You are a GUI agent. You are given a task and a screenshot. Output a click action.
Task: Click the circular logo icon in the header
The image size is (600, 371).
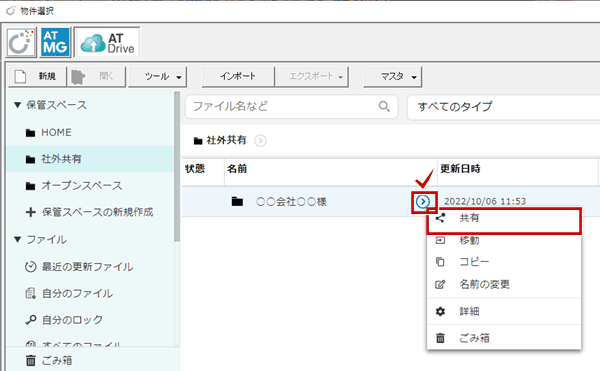tap(21, 42)
